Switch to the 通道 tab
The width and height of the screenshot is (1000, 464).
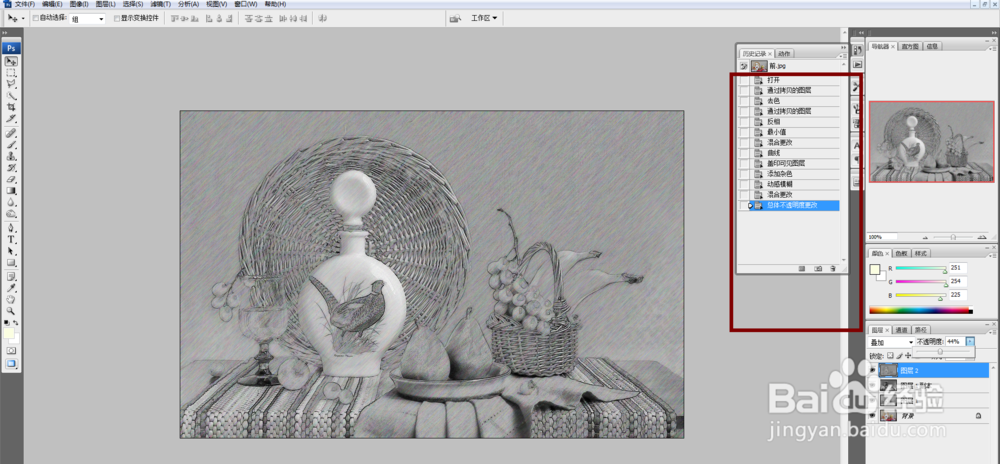[901, 330]
